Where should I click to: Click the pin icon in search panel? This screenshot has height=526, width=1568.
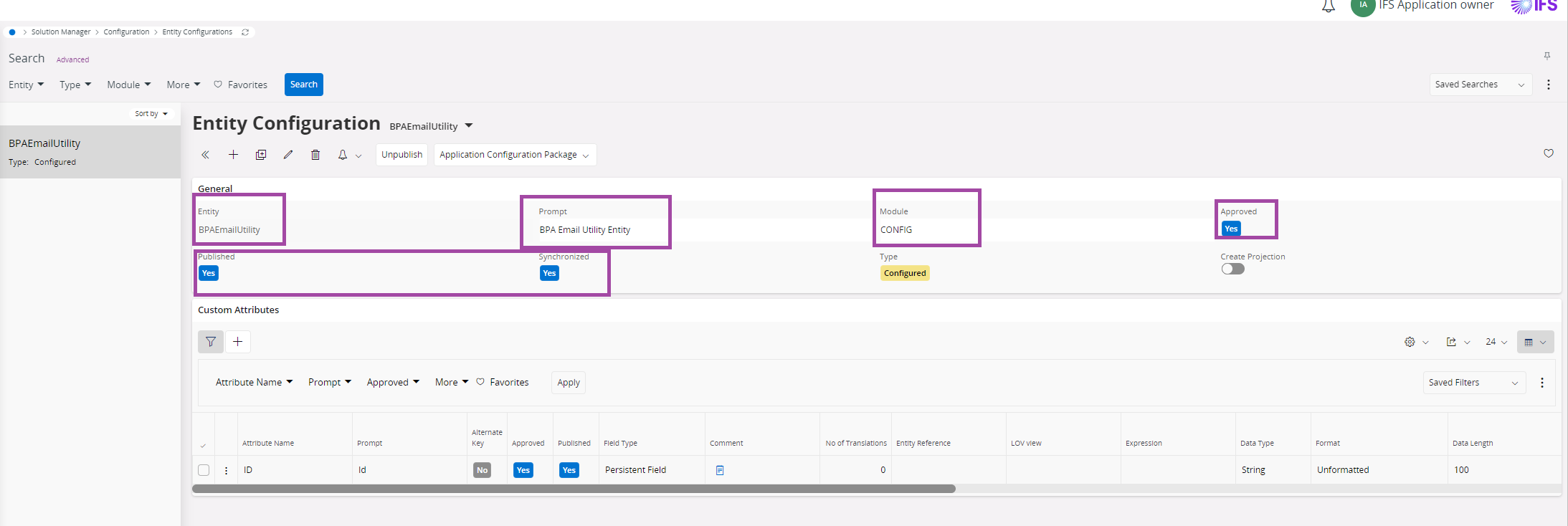pyautogui.click(x=1547, y=56)
